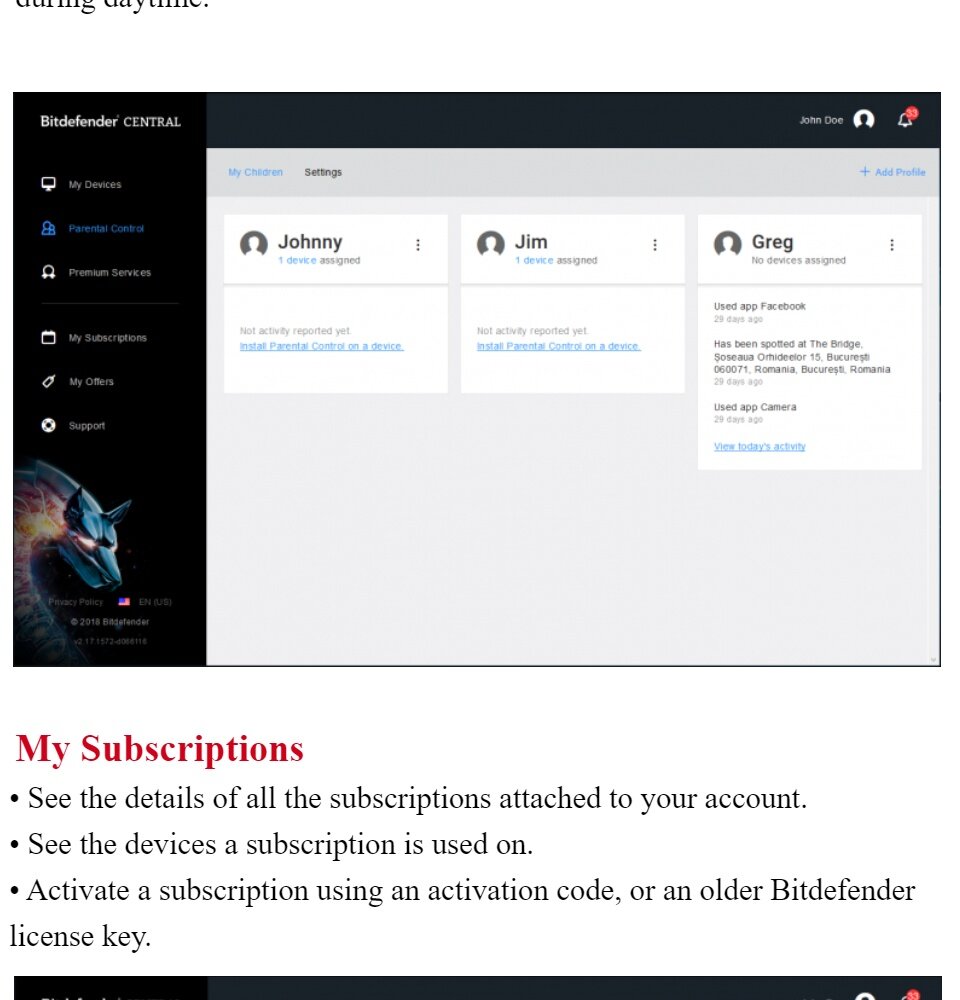
Task: Click the US flag language icon
Action: [124, 601]
